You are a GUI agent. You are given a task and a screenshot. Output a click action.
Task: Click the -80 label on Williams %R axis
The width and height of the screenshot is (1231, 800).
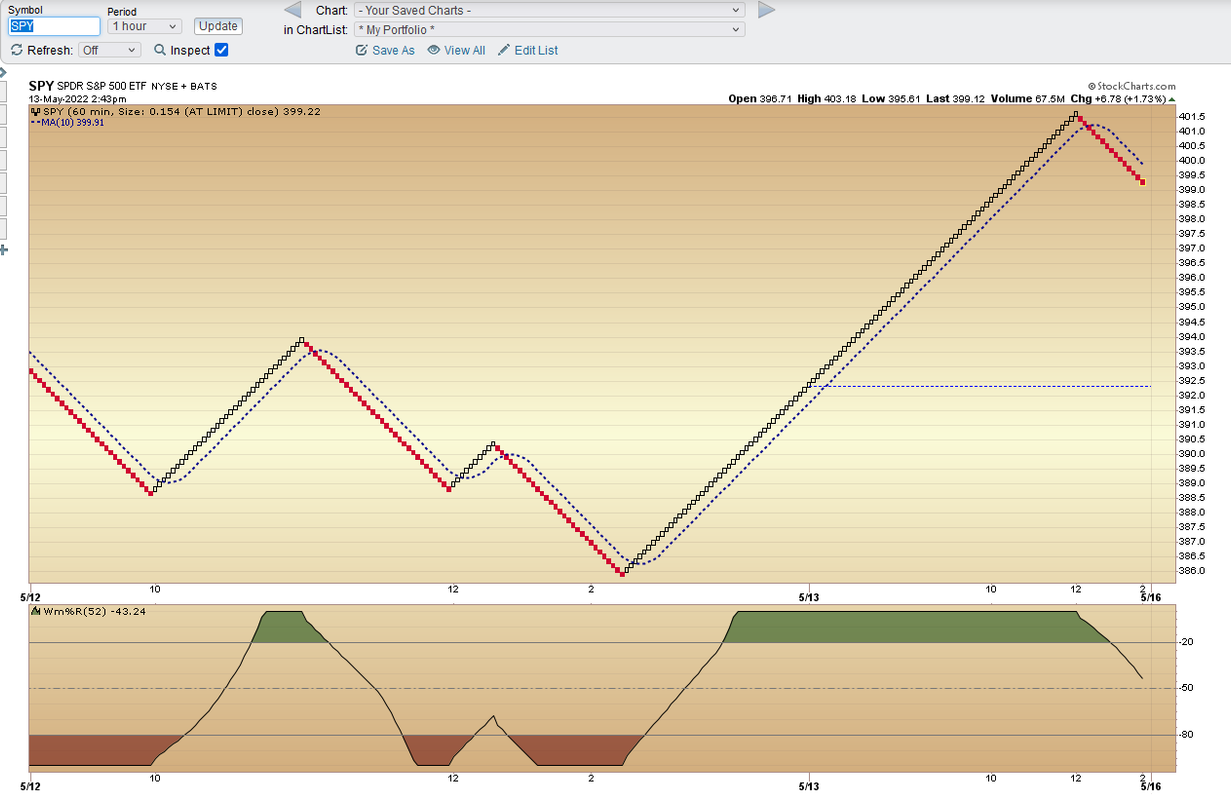point(1187,735)
